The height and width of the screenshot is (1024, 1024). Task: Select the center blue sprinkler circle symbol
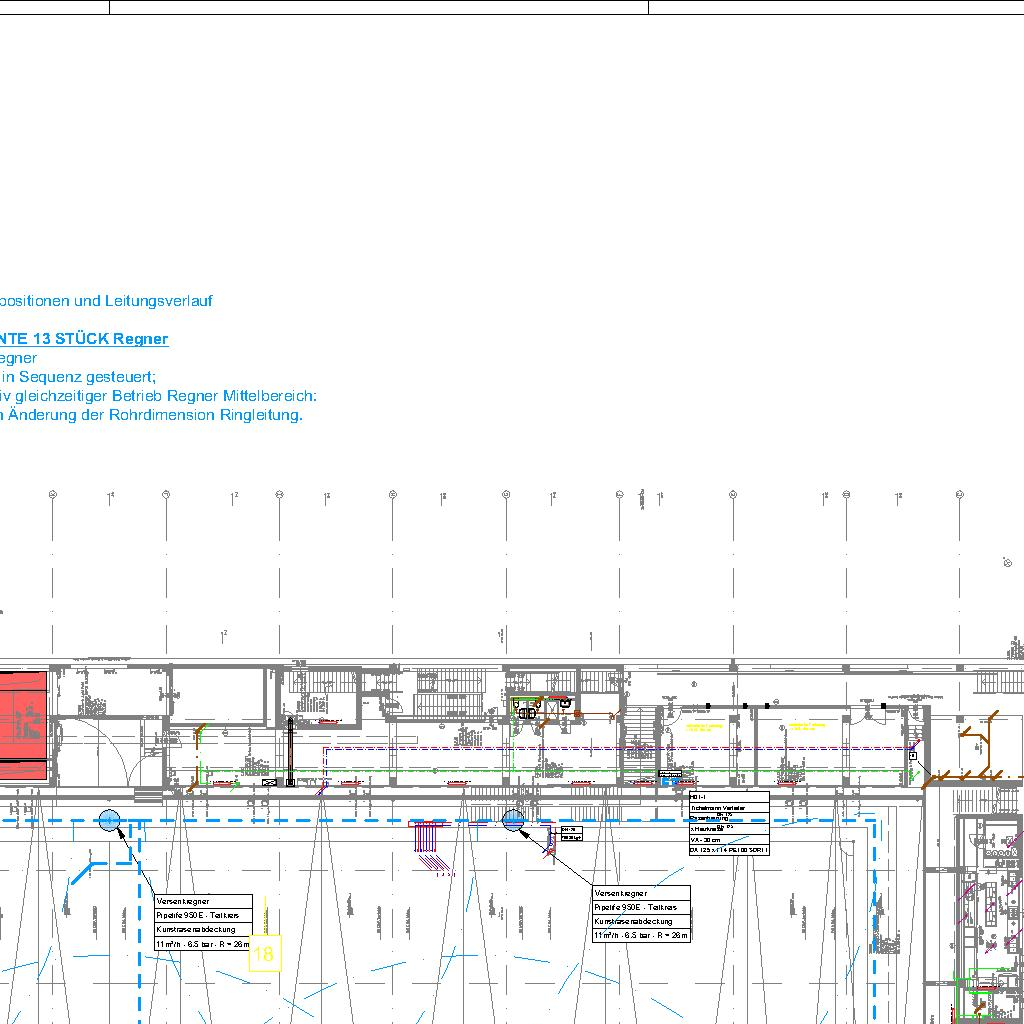(513, 821)
